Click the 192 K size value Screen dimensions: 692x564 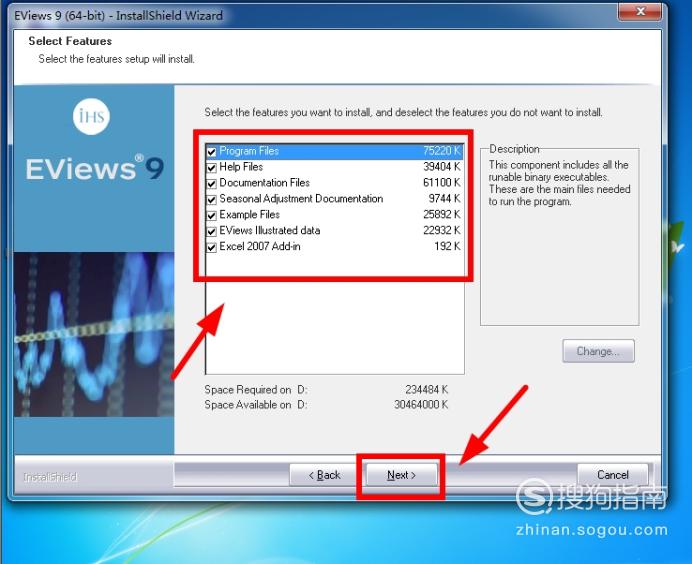point(447,246)
